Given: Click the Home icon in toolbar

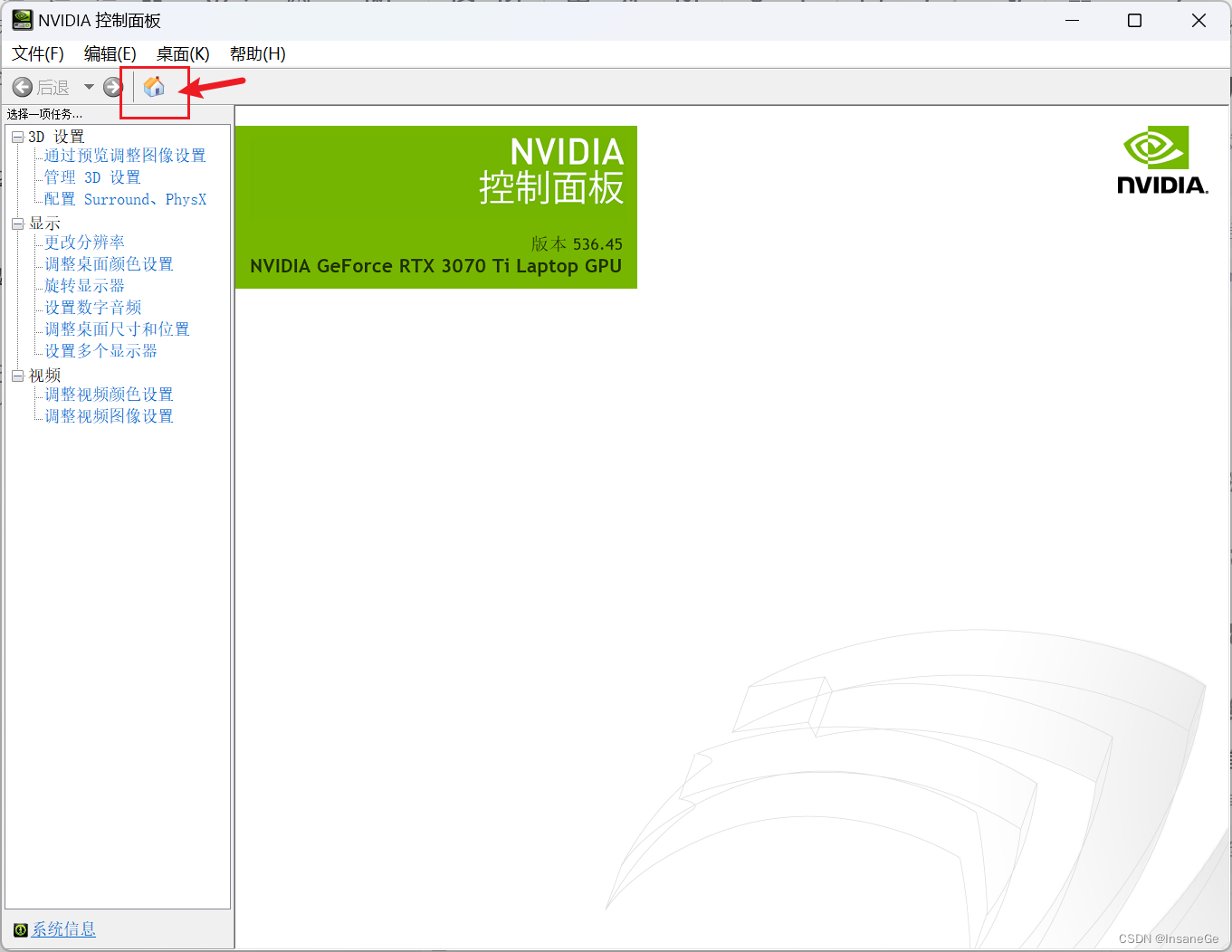Looking at the screenshot, I should click(154, 87).
